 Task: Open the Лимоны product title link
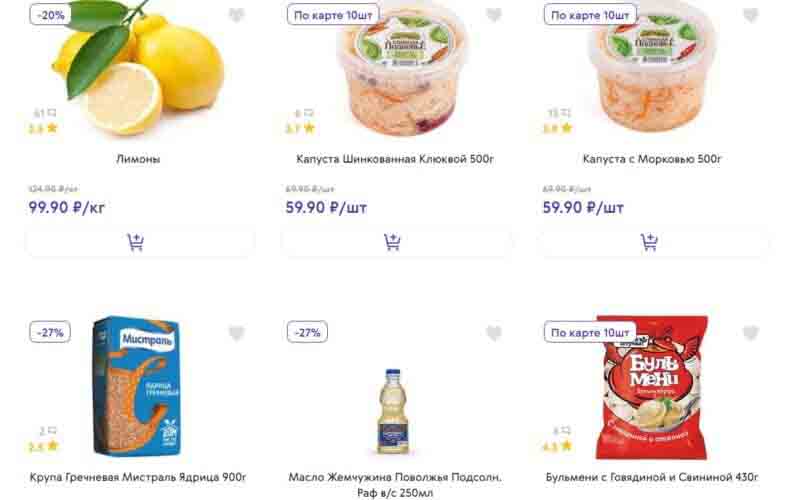139,159
